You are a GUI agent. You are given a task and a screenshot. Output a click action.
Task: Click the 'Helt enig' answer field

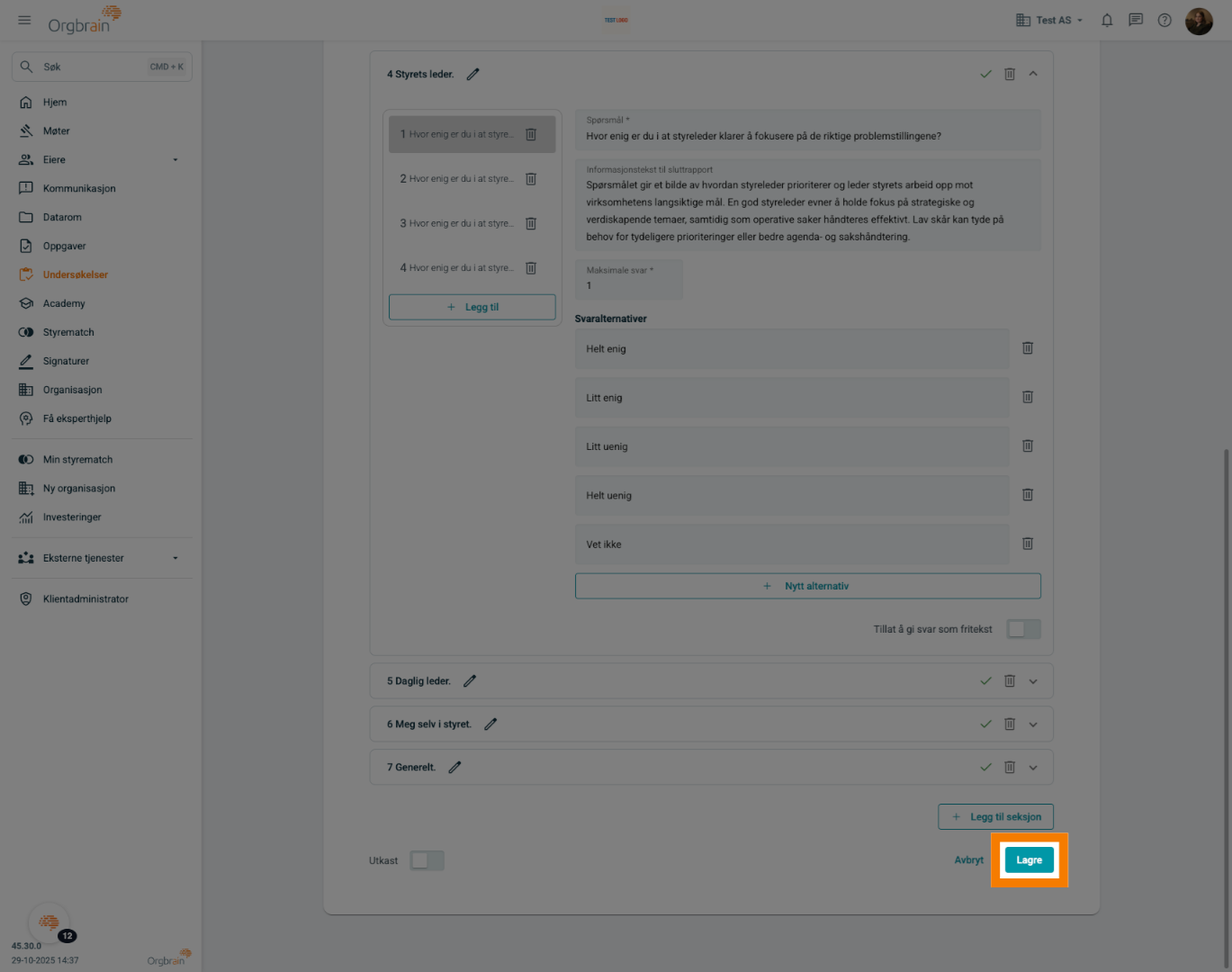tap(792, 348)
